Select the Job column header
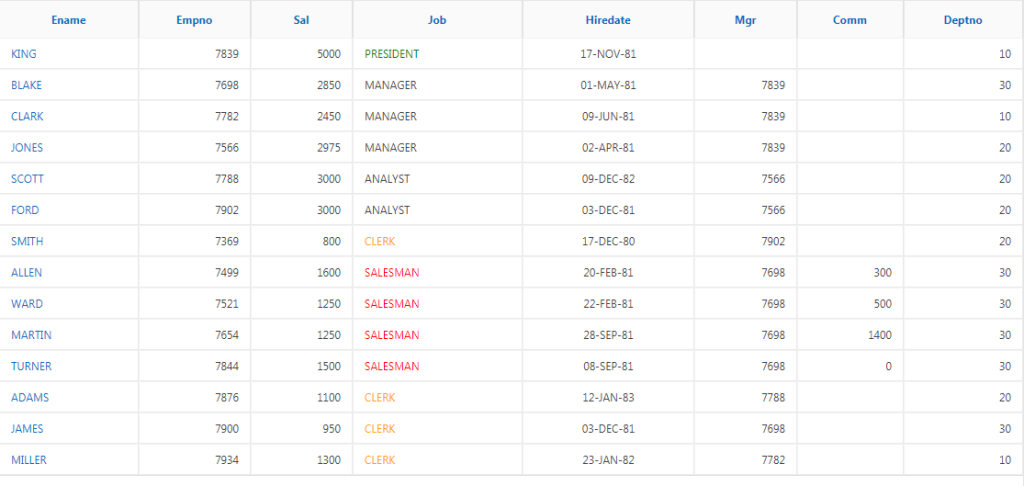 click(x=437, y=20)
